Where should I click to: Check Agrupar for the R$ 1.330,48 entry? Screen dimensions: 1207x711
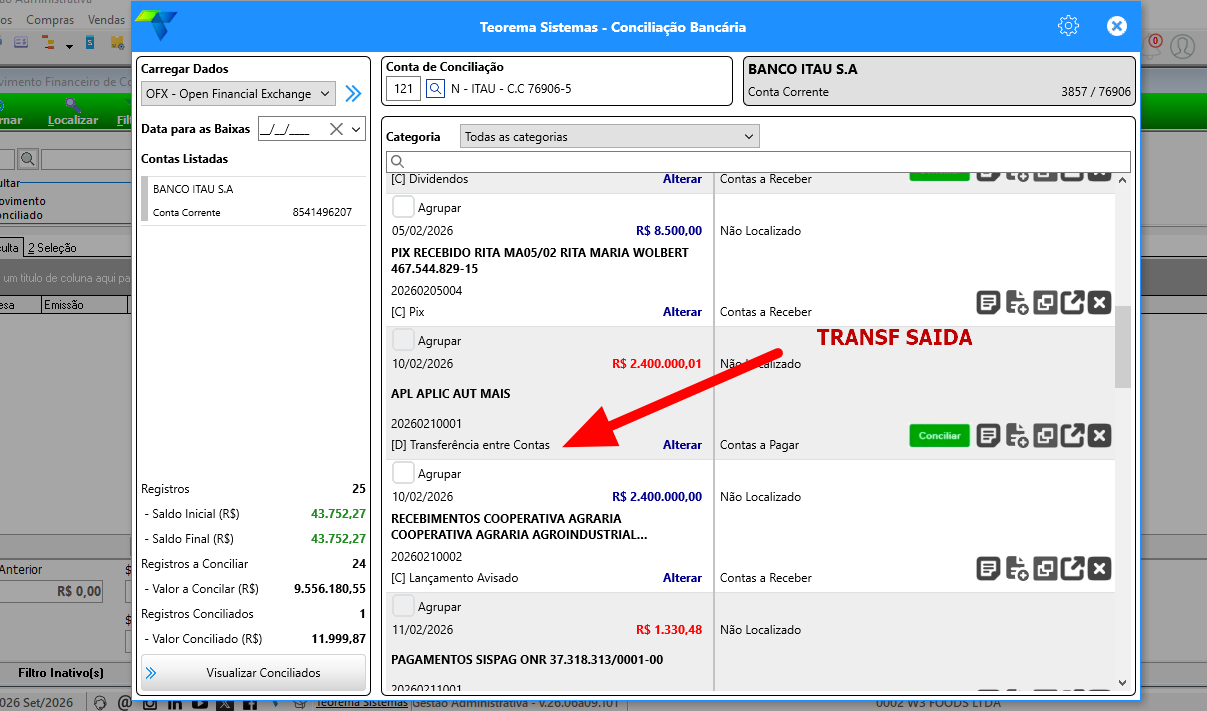[x=403, y=606]
